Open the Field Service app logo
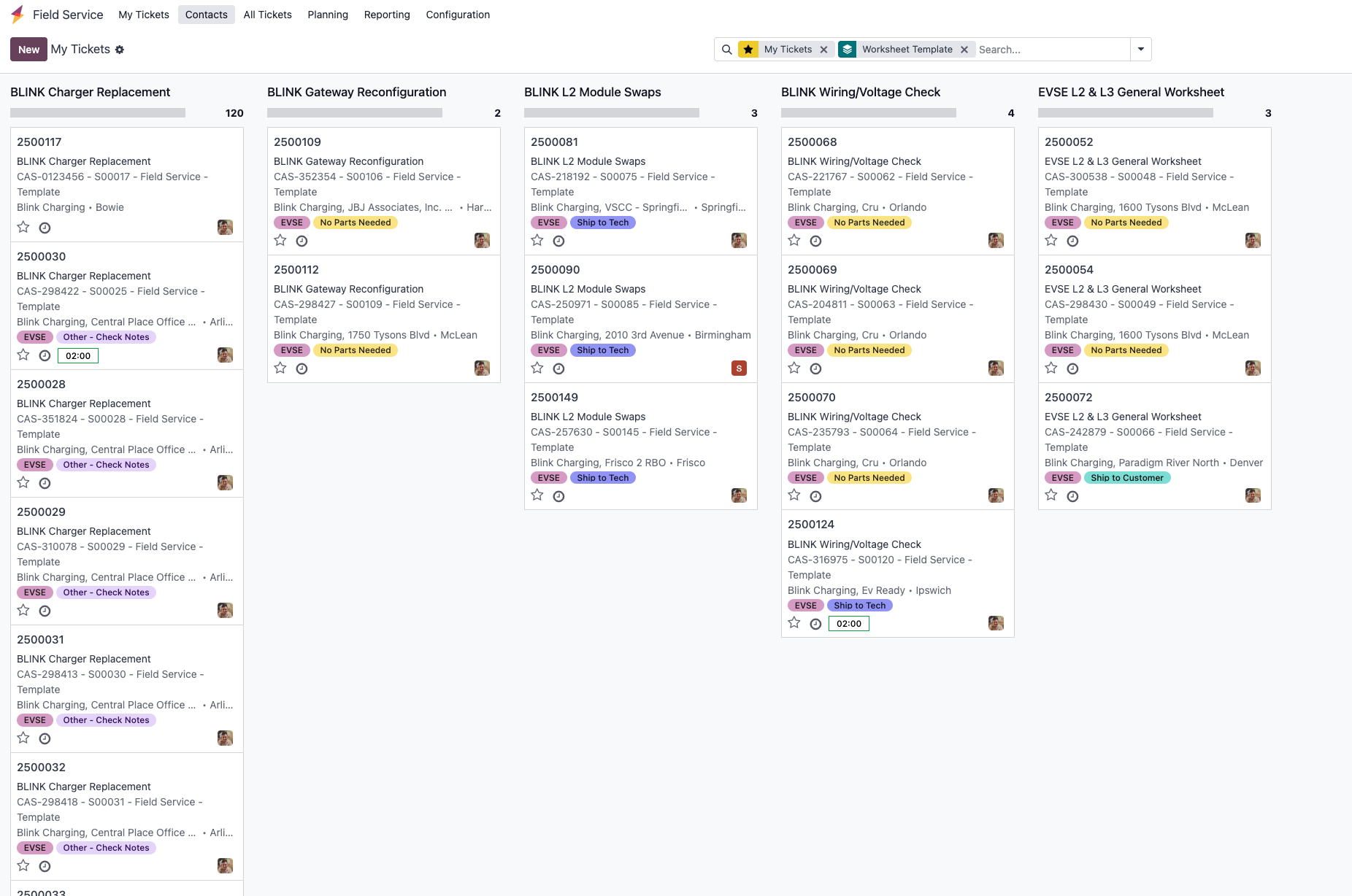Image resolution: width=1352 pixels, height=896 pixels. click(x=18, y=15)
